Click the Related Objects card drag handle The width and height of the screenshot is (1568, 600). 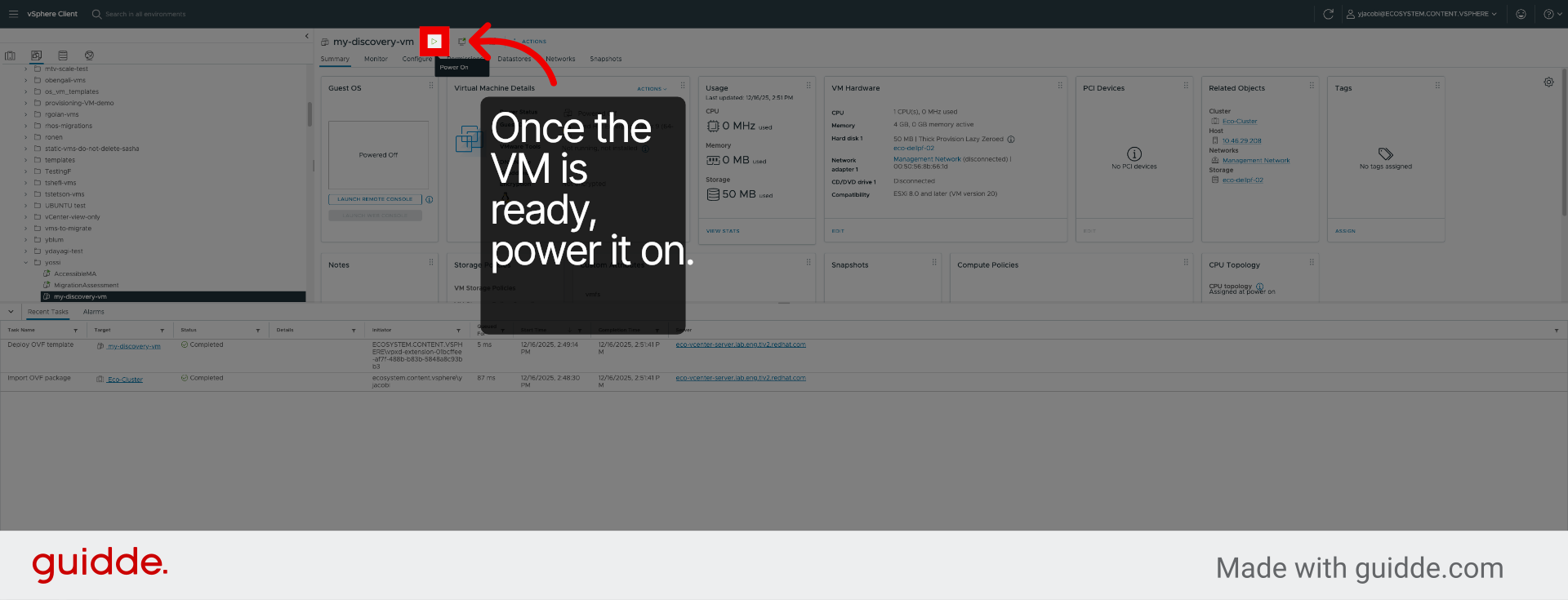[1312, 86]
